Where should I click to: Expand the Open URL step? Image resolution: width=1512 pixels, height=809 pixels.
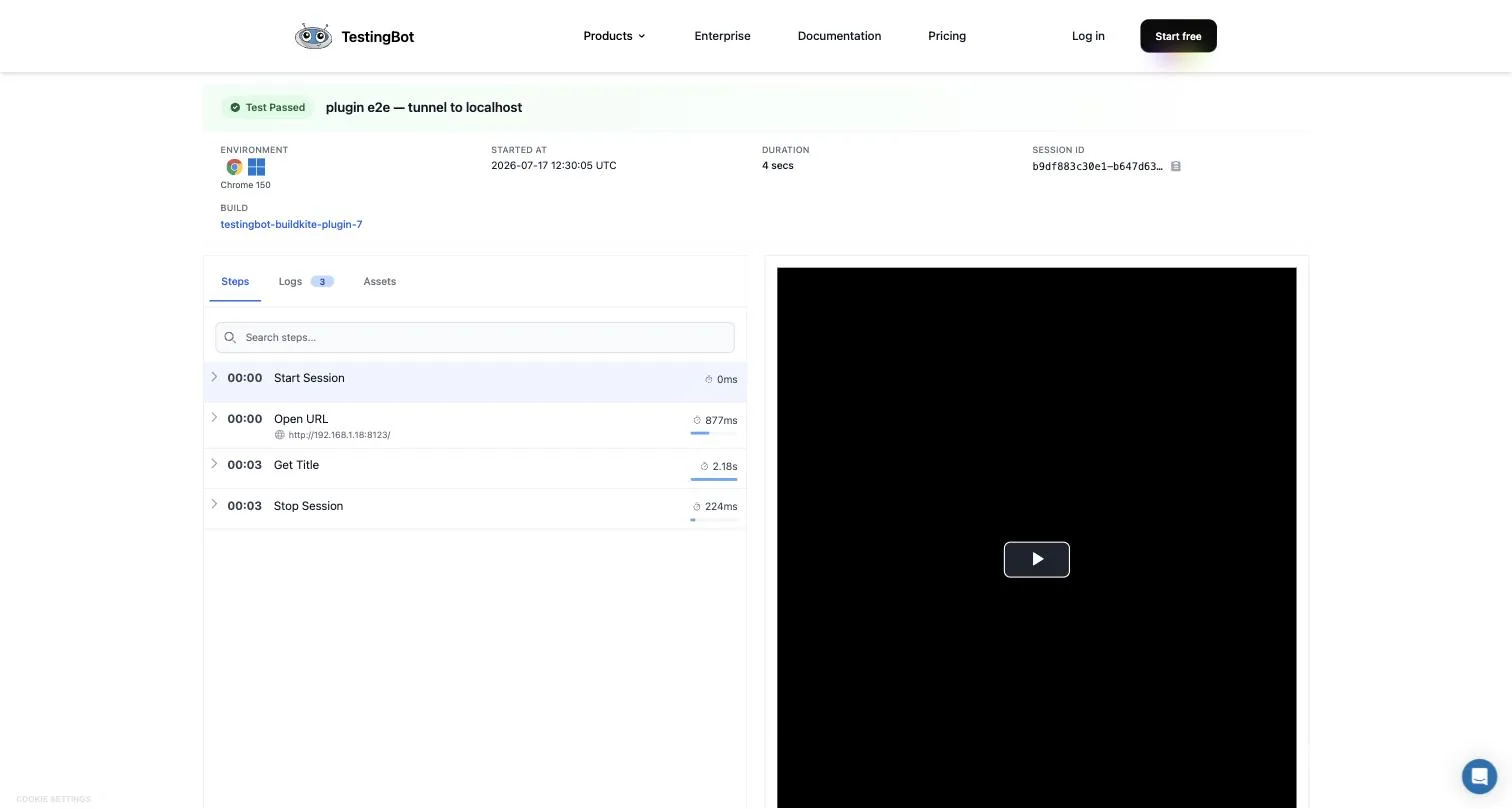point(214,417)
